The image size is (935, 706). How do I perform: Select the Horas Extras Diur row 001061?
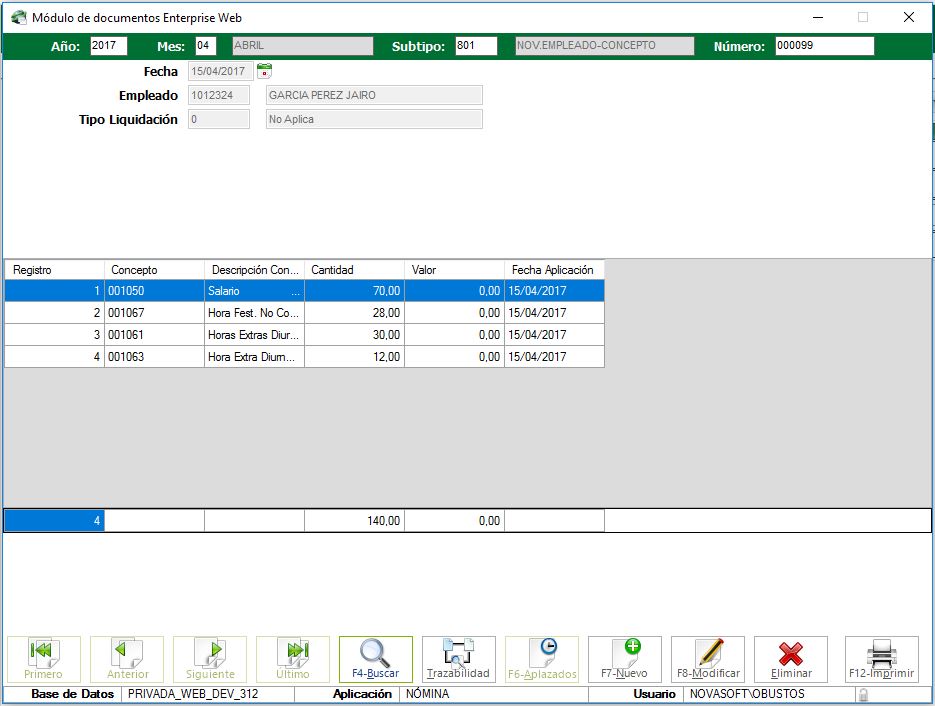253,335
